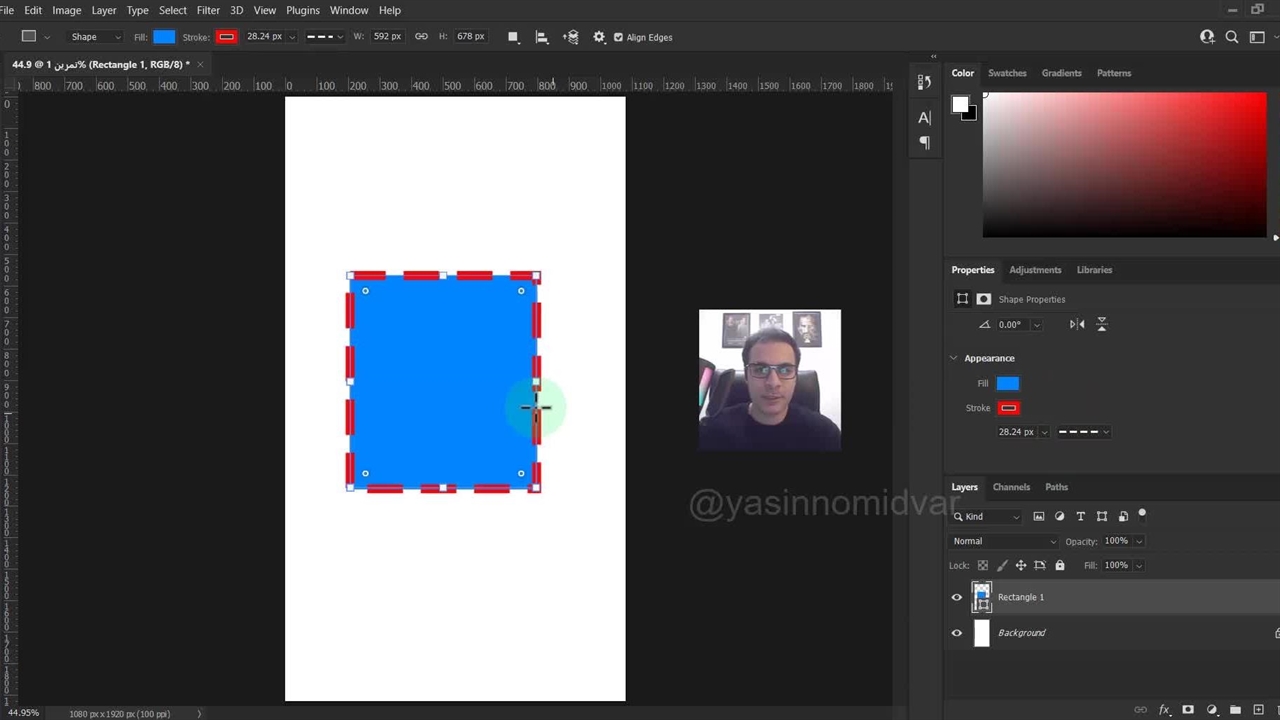1280x720 pixels.
Task: Collapse the Appearance section
Action: pyautogui.click(x=954, y=358)
